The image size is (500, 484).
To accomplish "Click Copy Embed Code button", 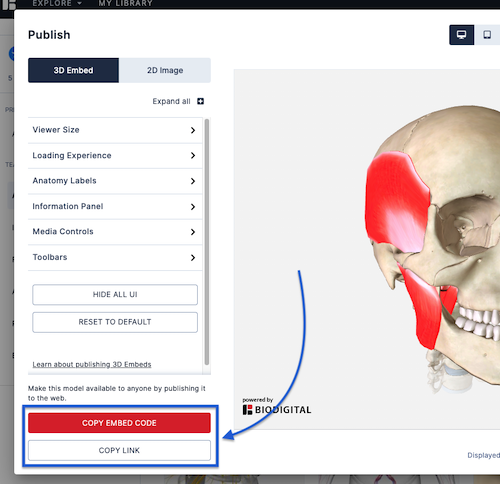I will [119, 423].
